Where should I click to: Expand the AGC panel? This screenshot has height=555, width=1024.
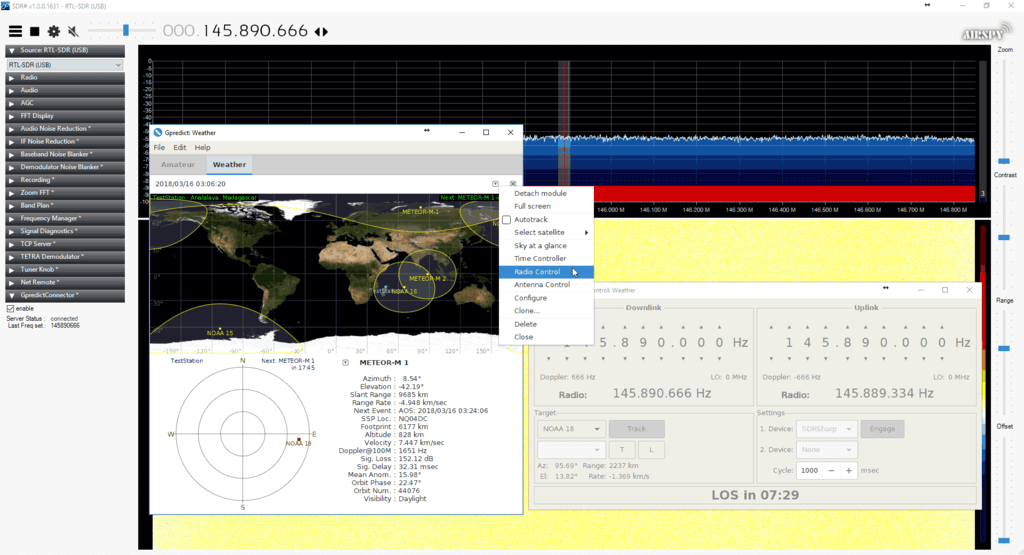(x=65, y=103)
